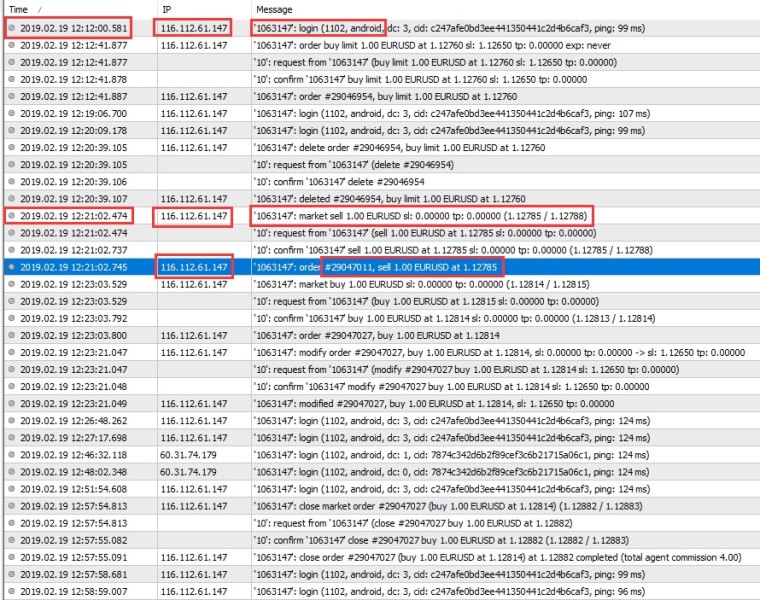Screen dimensions: 760x600
Task: Click the row icon at 12:21:02.745
Action: (11, 267)
